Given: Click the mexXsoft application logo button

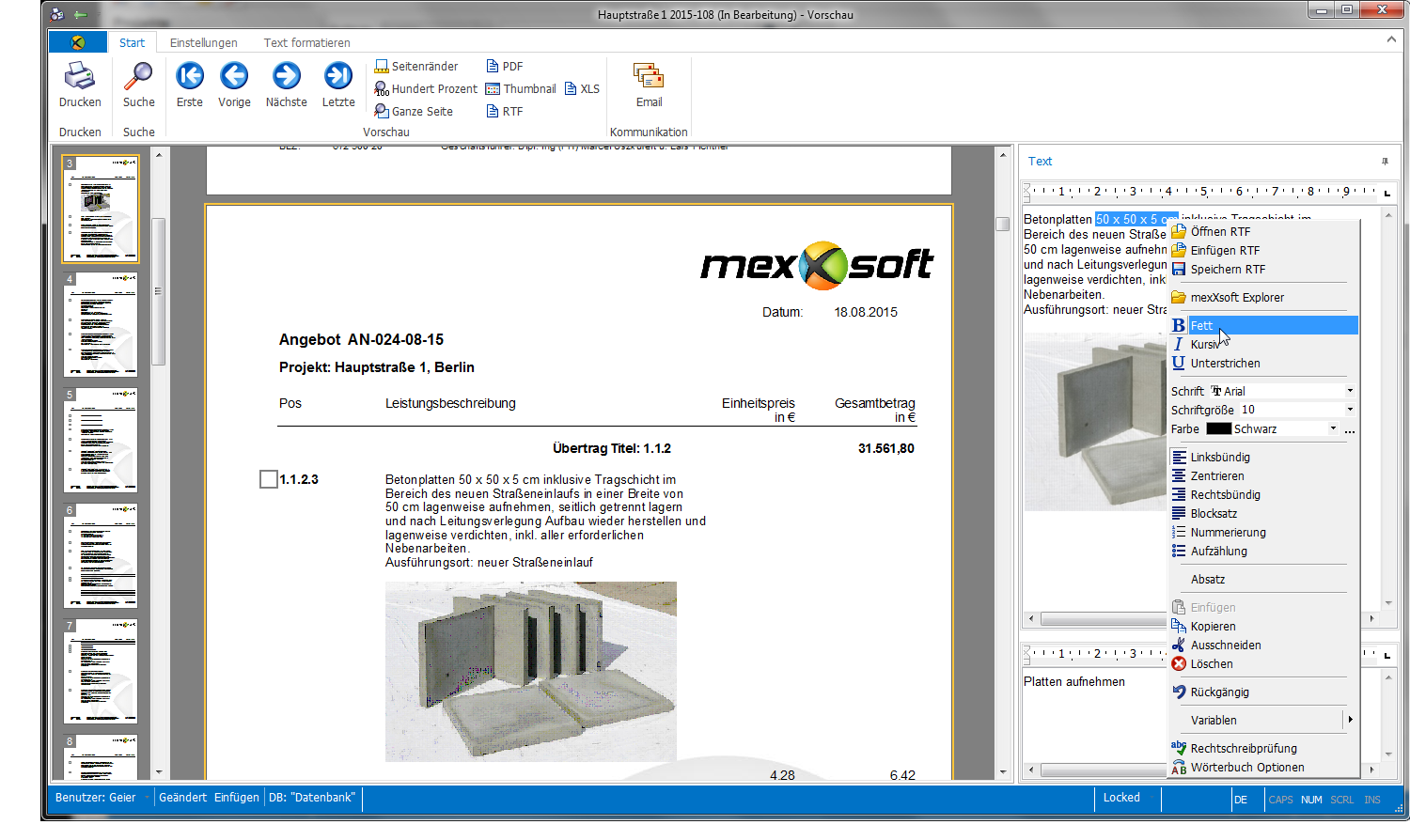Looking at the screenshot, I should 77,42.
